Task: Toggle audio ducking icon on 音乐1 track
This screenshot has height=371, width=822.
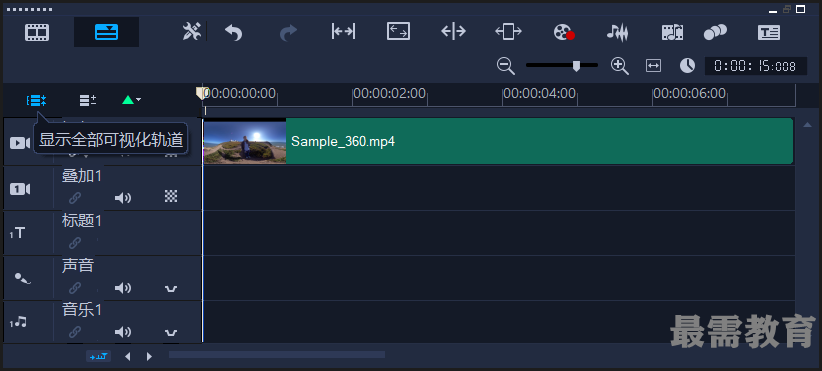Action: [171, 332]
